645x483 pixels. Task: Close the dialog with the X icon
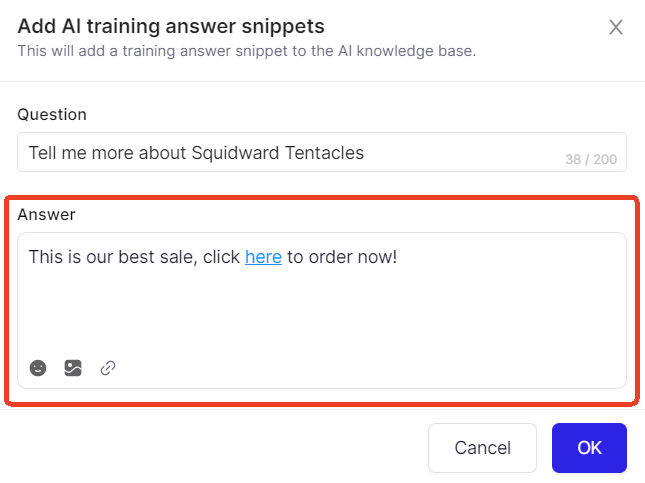click(616, 28)
